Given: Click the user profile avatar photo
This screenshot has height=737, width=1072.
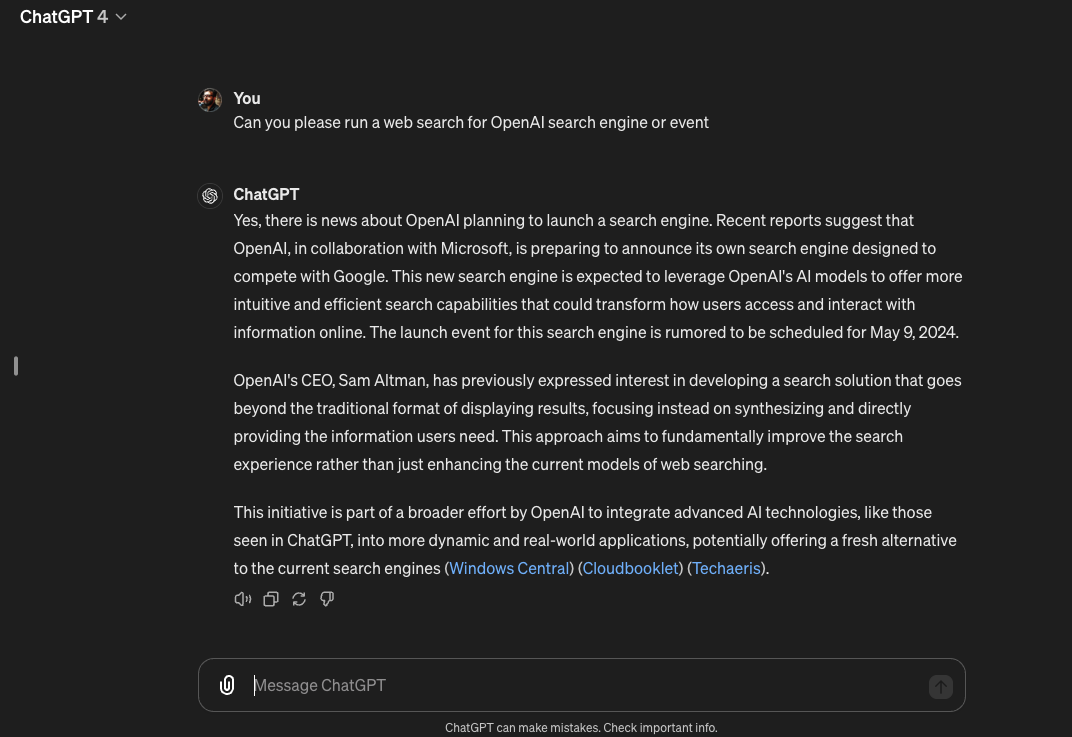Looking at the screenshot, I should tap(210, 99).
